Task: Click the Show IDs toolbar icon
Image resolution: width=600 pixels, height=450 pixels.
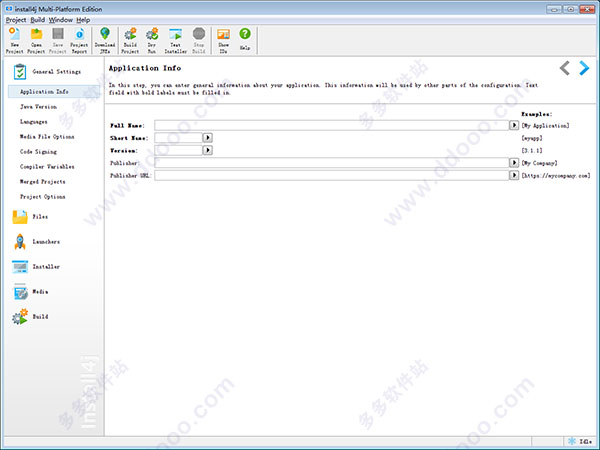Action: click(x=223, y=40)
